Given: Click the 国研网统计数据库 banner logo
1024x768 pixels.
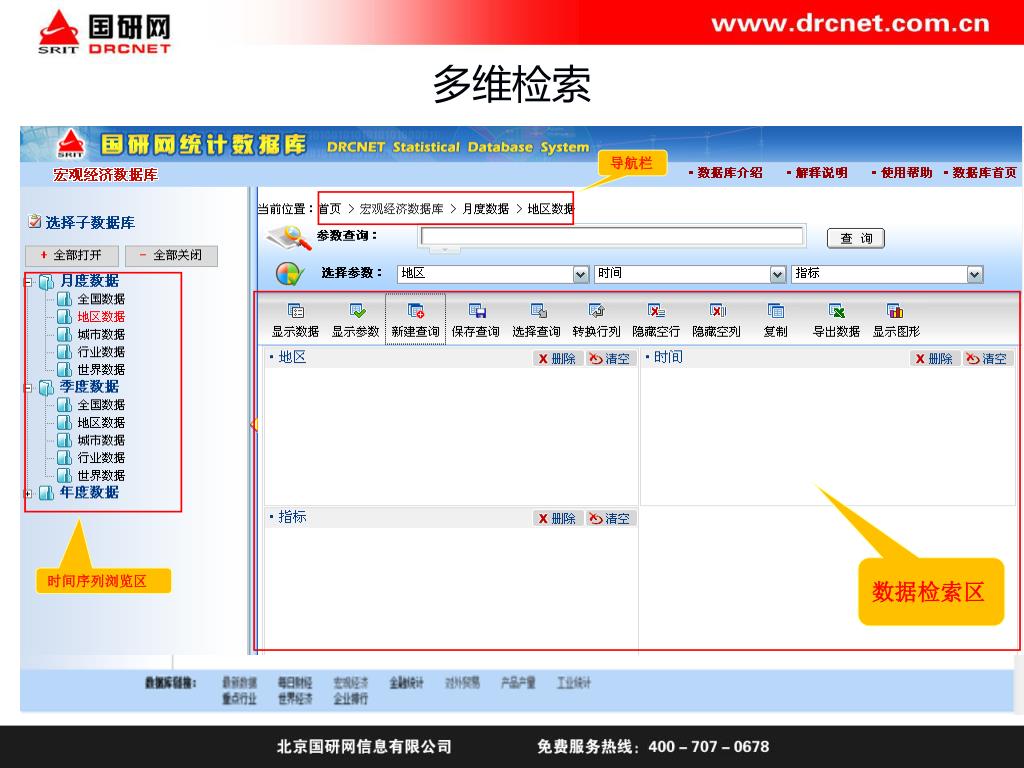Looking at the screenshot, I should coord(71,144).
